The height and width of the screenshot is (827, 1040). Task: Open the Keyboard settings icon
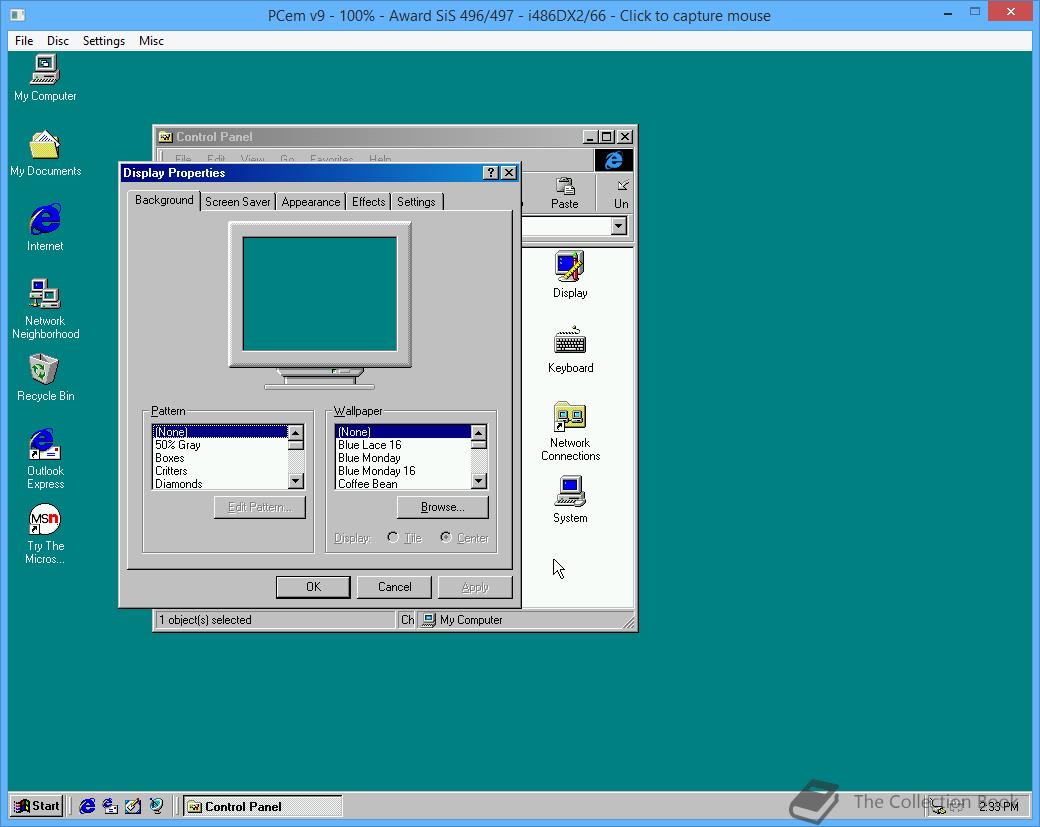click(569, 343)
